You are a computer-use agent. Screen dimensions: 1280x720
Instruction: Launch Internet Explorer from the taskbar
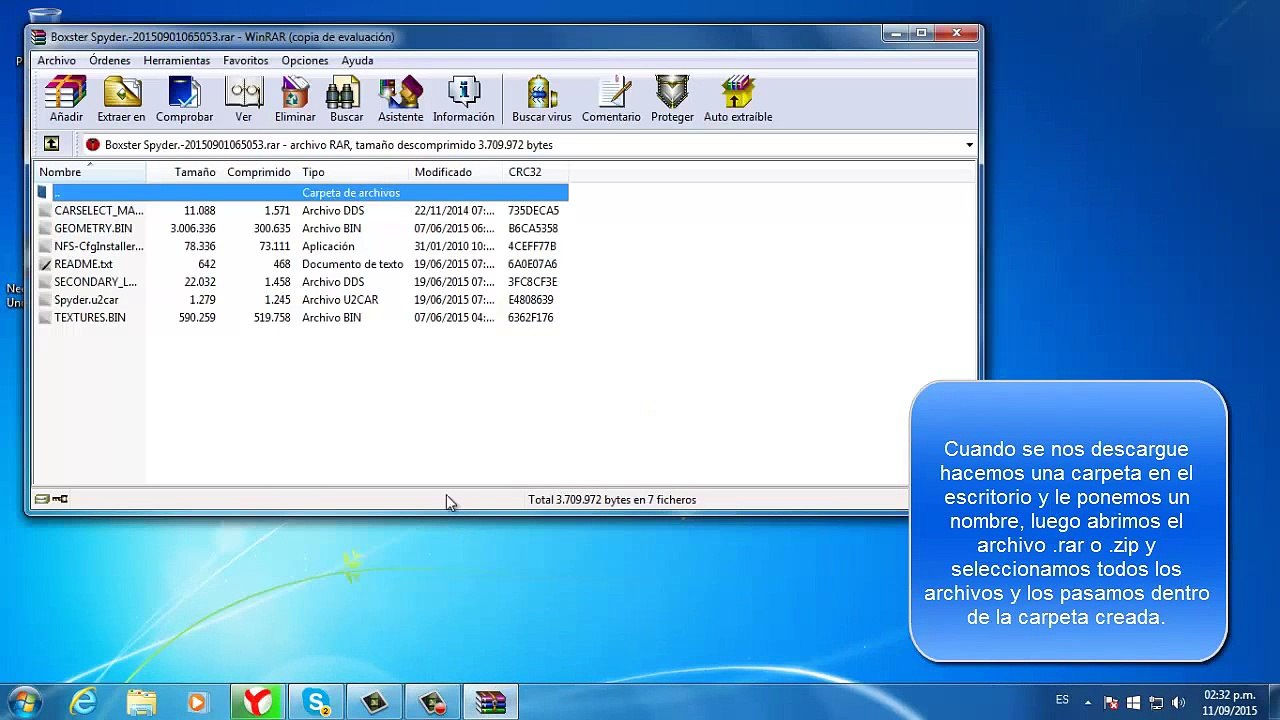click(x=83, y=703)
